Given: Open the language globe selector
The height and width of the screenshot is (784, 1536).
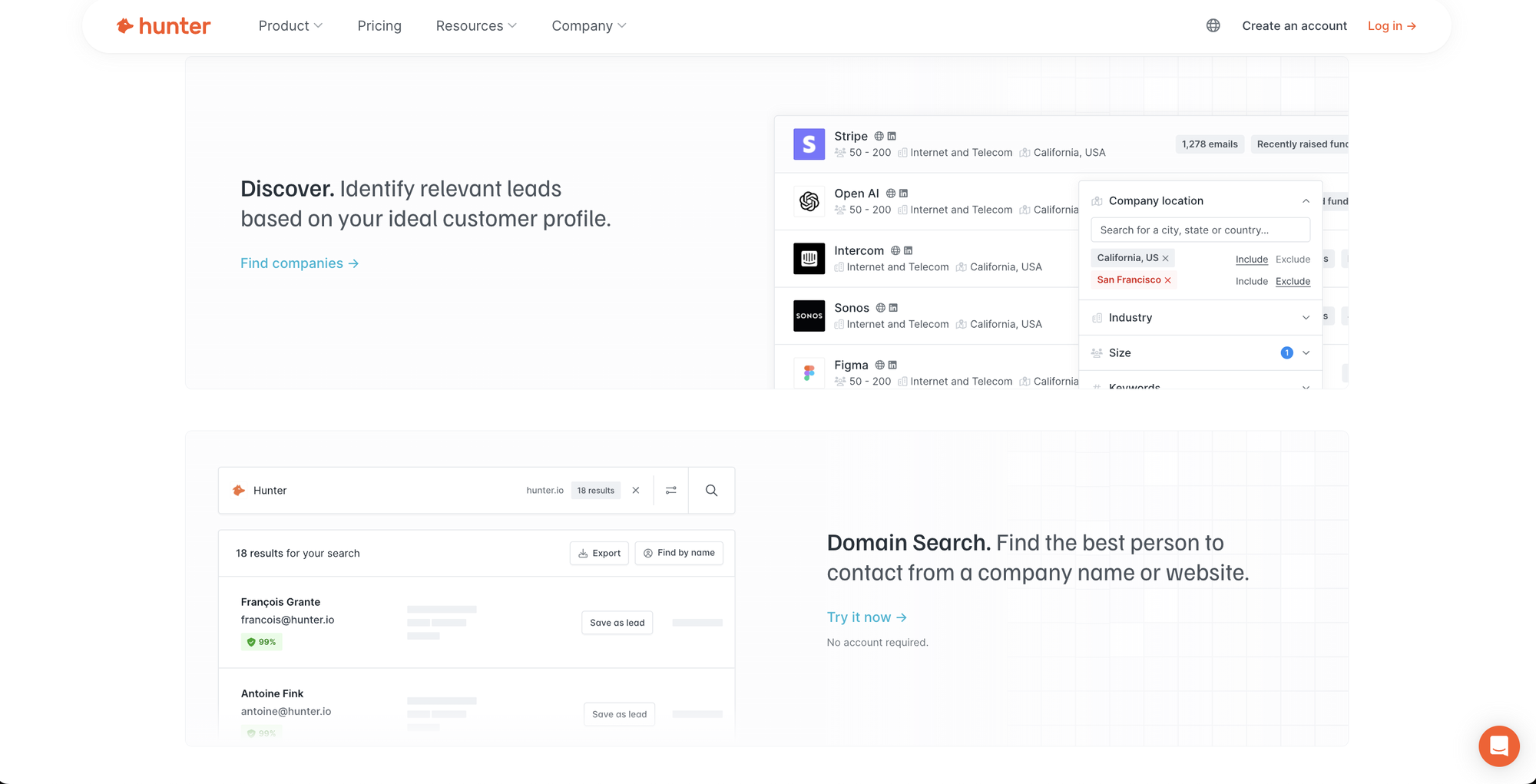Looking at the screenshot, I should pyautogui.click(x=1213, y=25).
